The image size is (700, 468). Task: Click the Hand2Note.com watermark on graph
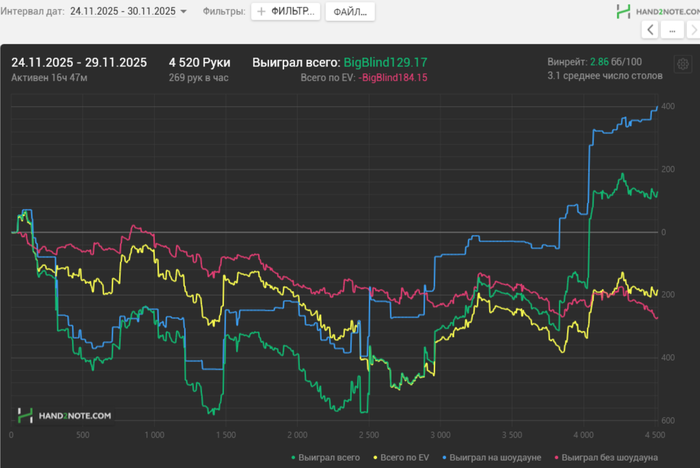[64, 414]
